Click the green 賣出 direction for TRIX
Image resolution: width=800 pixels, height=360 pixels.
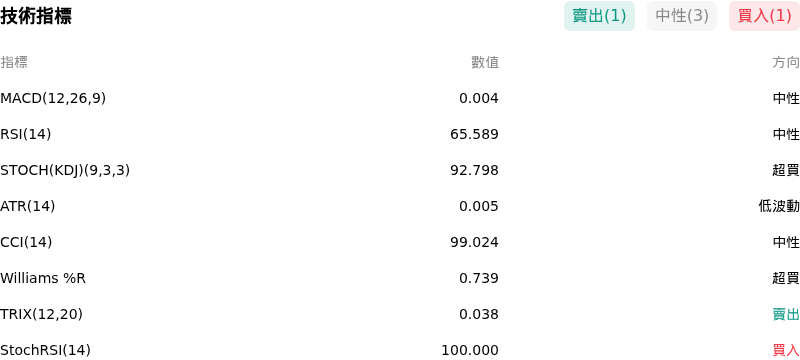[x=786, y=314]
